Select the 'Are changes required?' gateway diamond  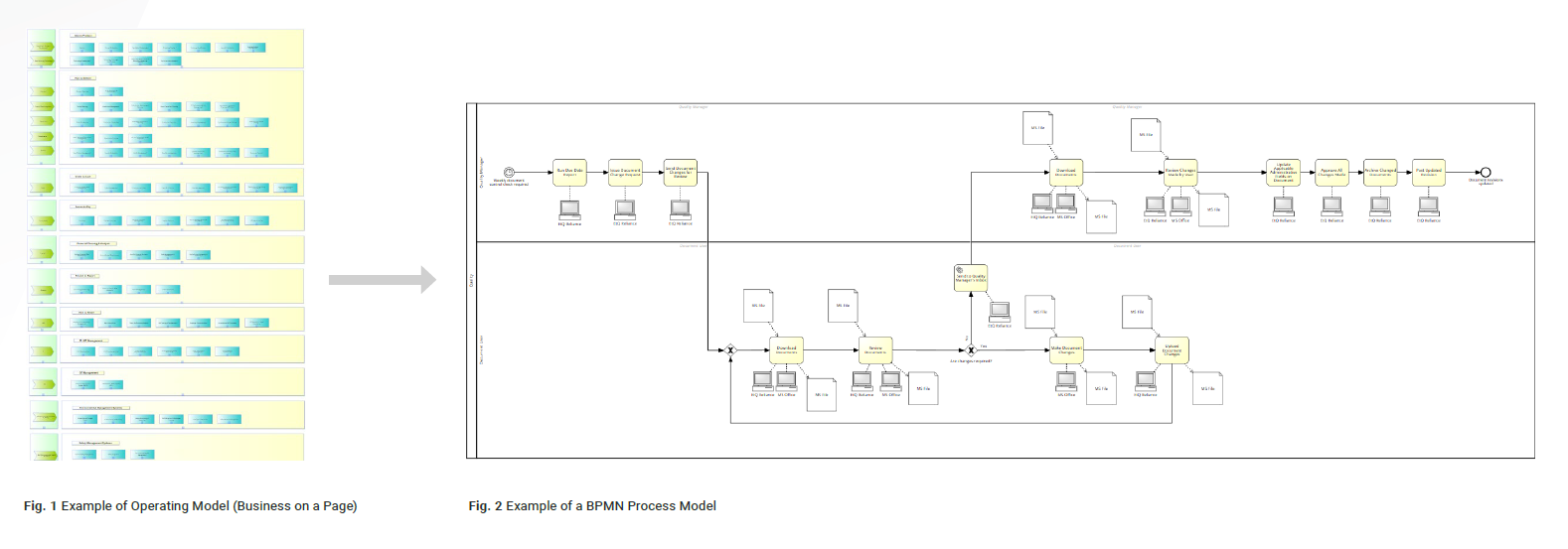point(971,350)
